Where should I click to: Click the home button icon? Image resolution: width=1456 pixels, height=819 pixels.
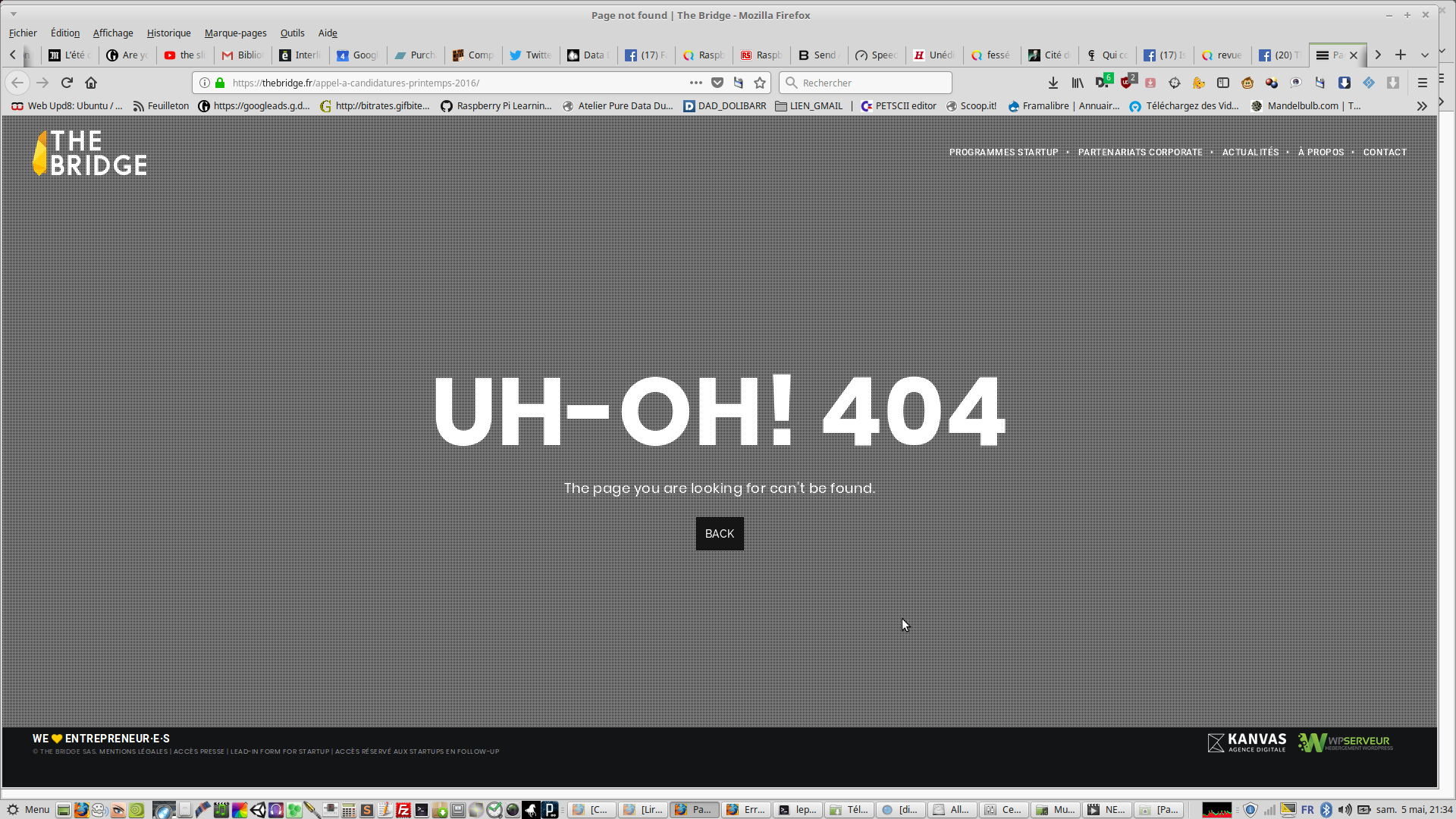(x=91, y=83)
